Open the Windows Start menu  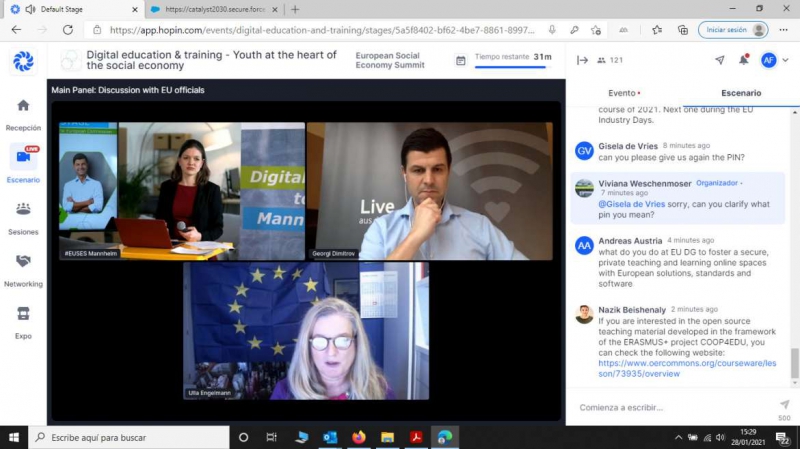pos(14,437)
